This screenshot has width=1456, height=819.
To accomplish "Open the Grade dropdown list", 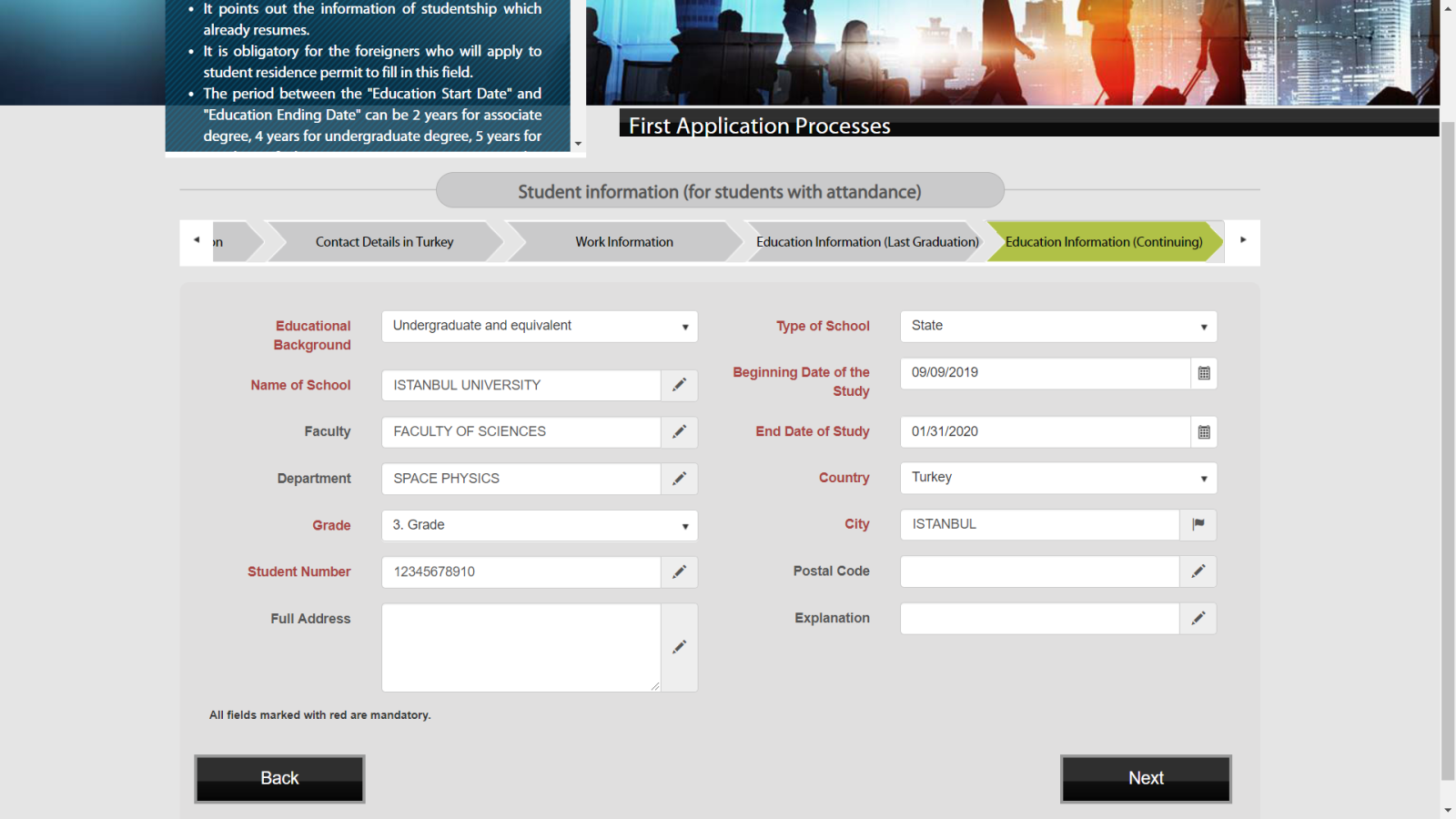I will point(540,525).
